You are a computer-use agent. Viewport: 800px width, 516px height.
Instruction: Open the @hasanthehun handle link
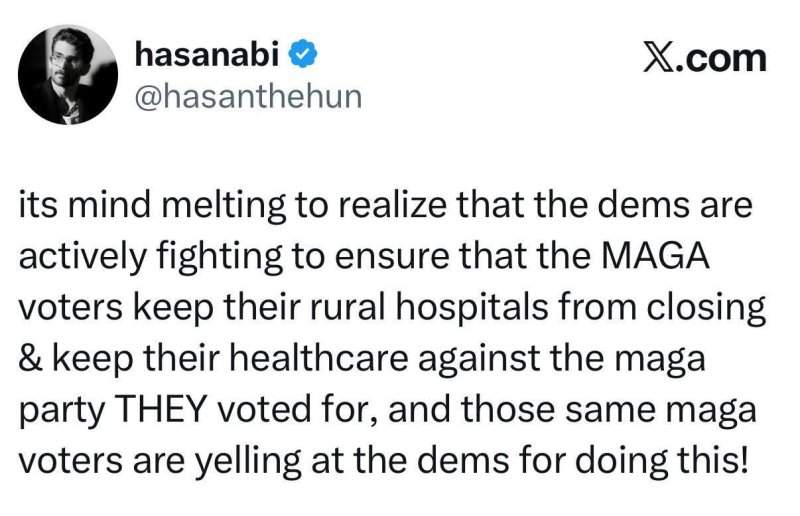point(247,97)
